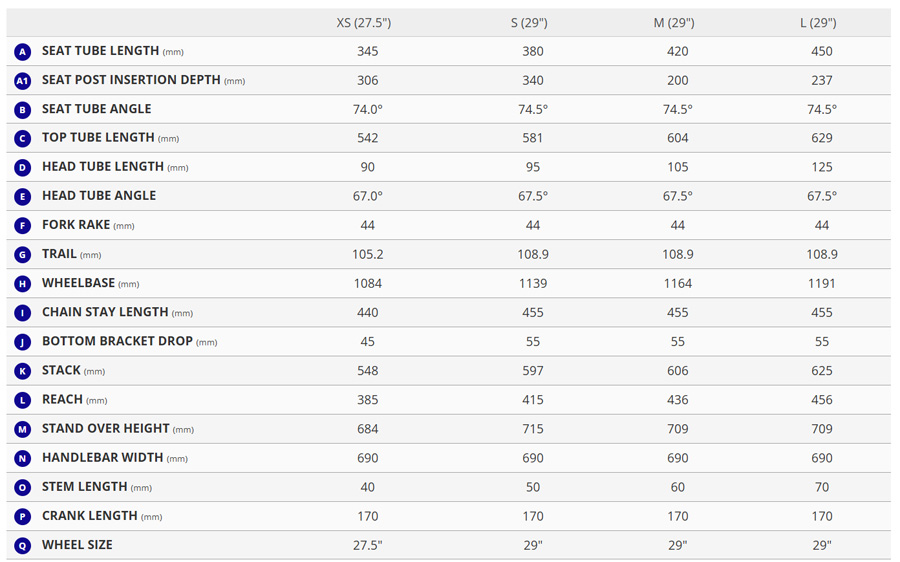
Task: Click the 'Q' wheel size badge
Action: click(x=23, y=545)
